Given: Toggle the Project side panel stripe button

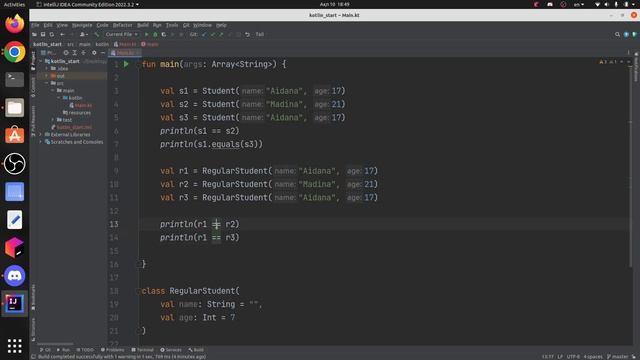Looking at the screenshot, I should tap(33, 61).
